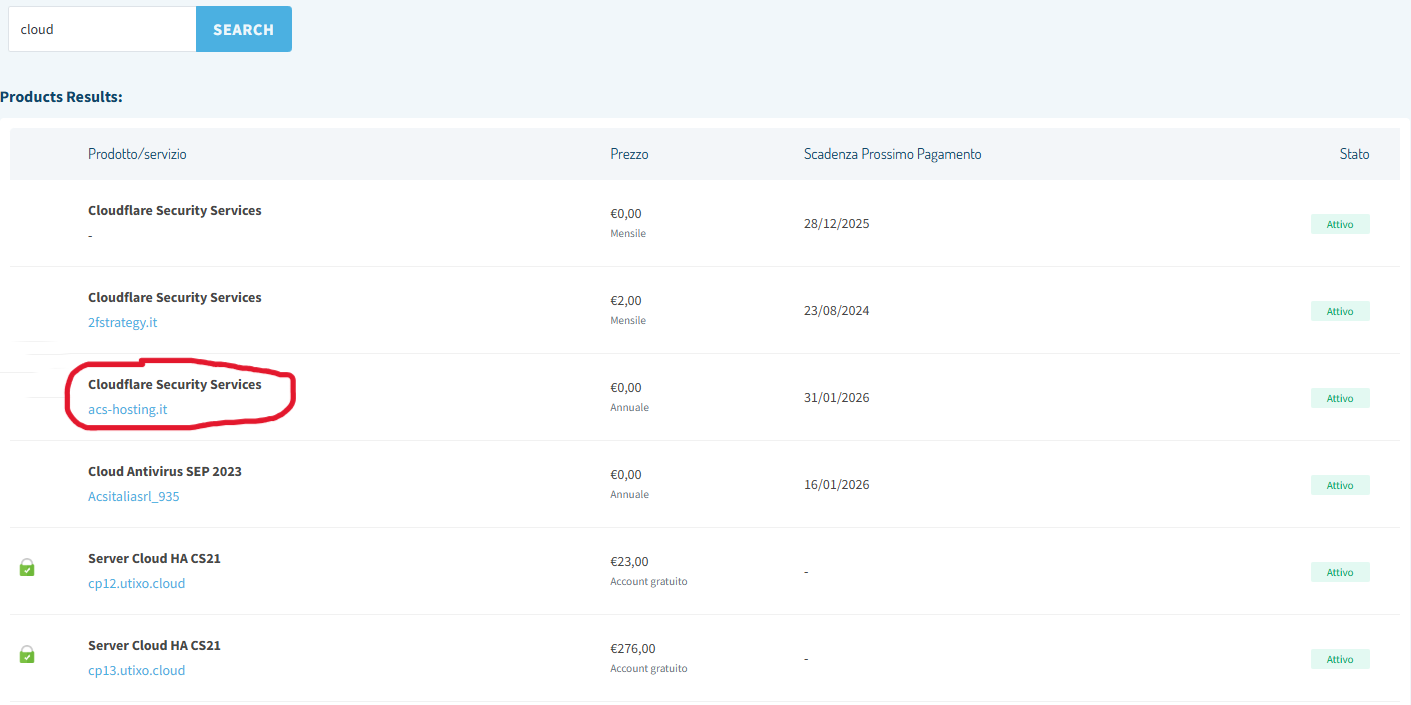Open the cp12.utixo.cloud server link

pyautogui.click(x=136, y=583)
